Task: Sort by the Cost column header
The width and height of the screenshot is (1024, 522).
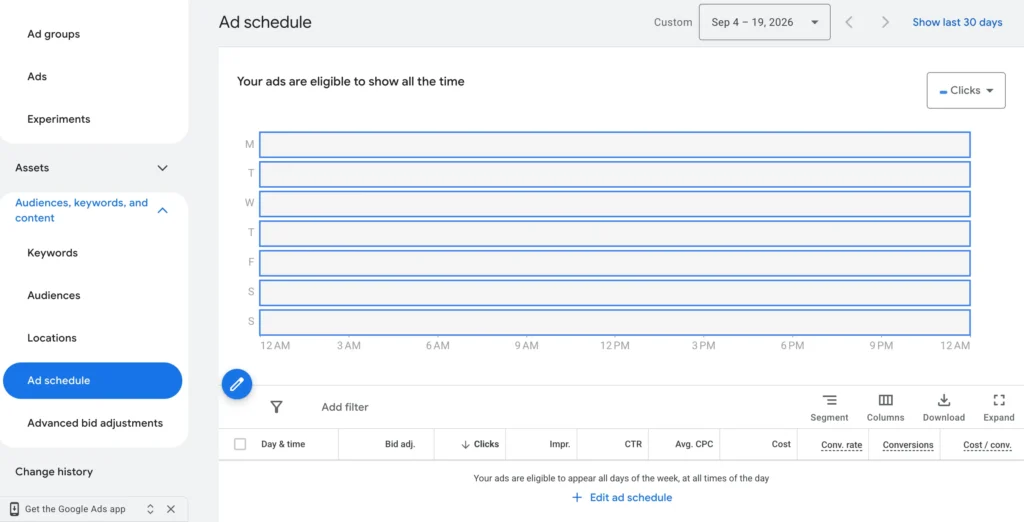Action: coord(781,444)
